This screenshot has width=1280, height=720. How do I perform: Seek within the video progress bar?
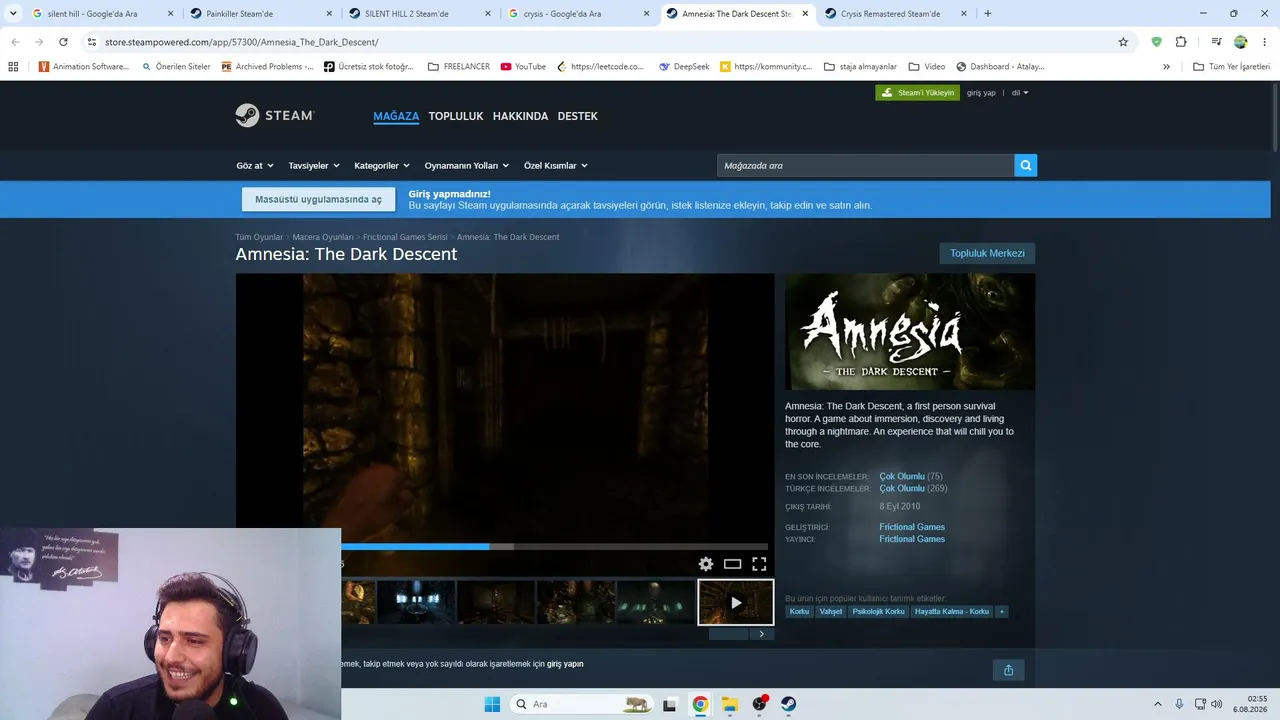555,546
